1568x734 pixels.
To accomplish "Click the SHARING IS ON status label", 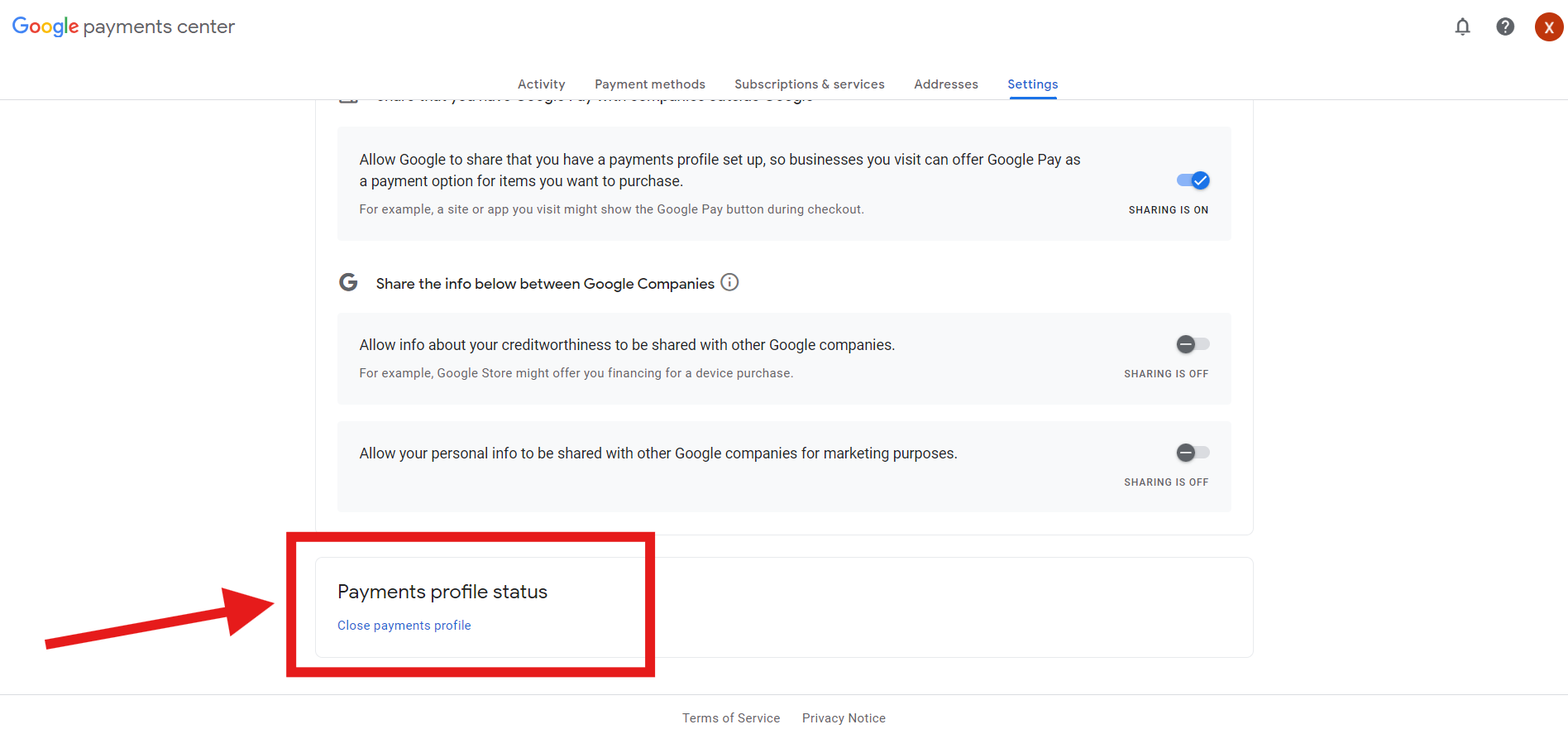I will point(1168,210).
